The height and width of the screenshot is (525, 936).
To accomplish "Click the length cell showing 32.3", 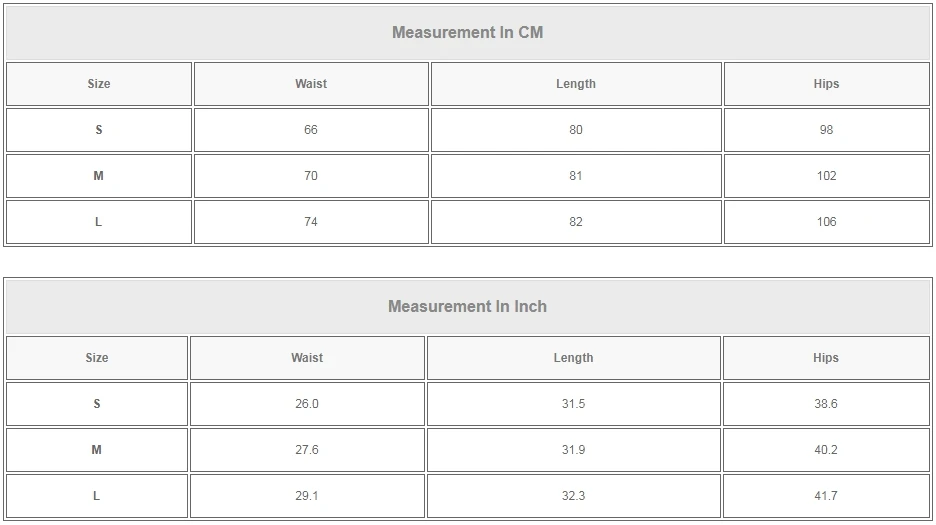I will [573, 496].
